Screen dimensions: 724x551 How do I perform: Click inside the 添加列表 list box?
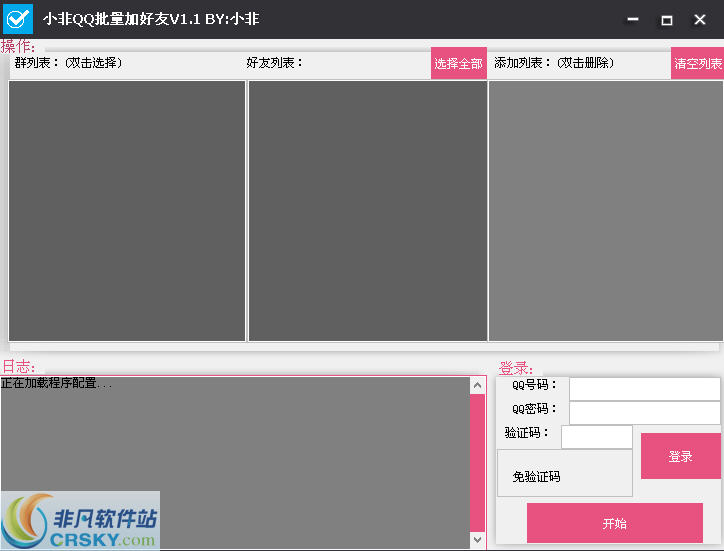606,211
